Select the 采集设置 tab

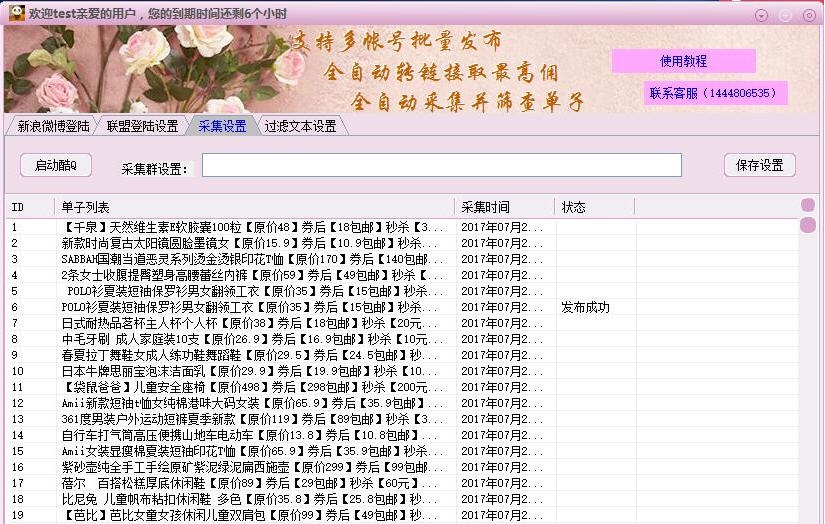pyautogui.click(x=222, y=126)
